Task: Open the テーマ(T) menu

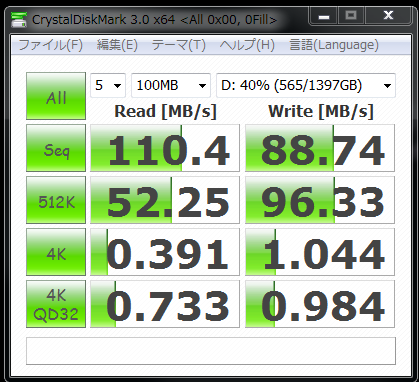Action: click(x=179, y=45)
